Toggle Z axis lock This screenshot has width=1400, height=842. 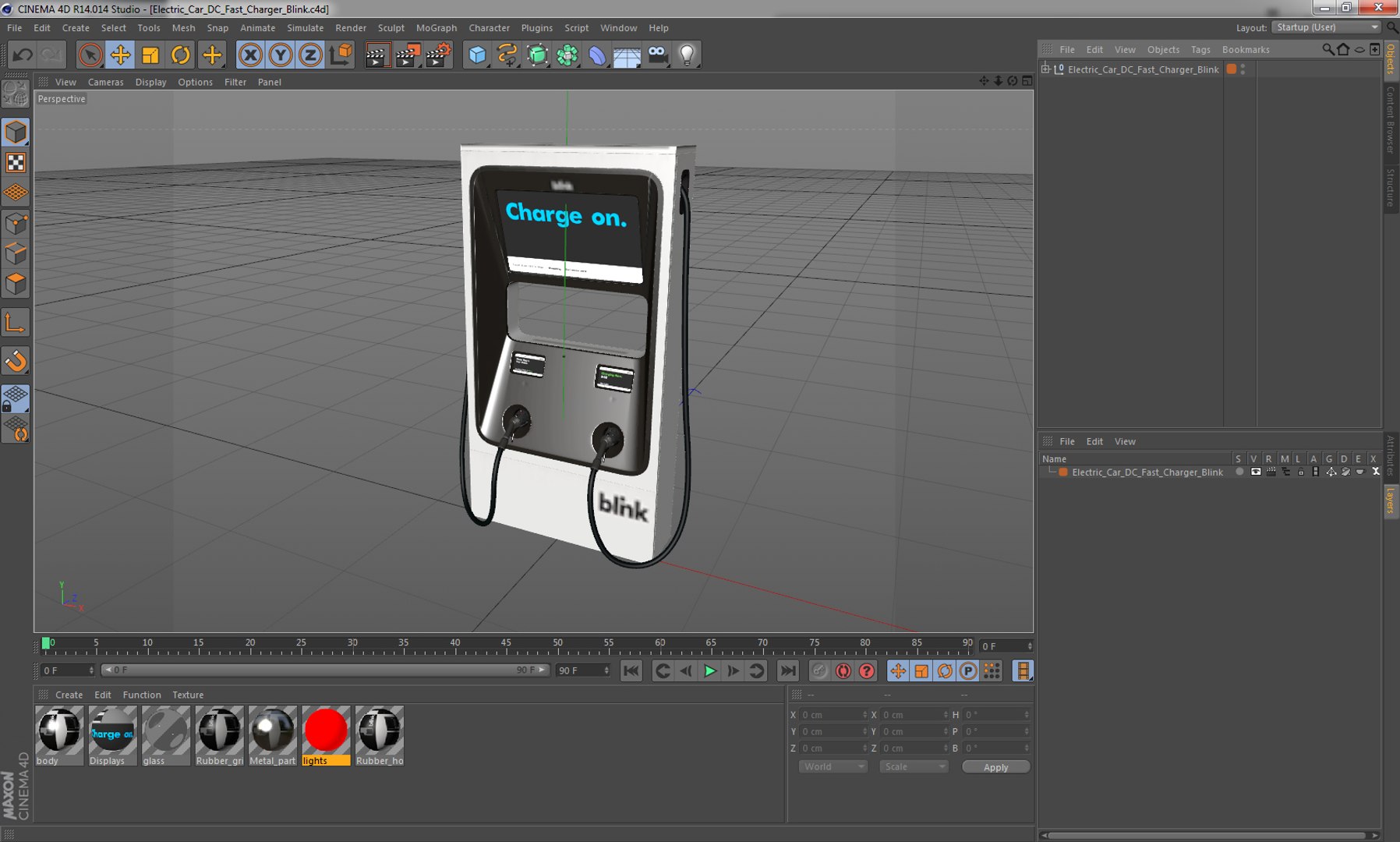coord(310,55)
